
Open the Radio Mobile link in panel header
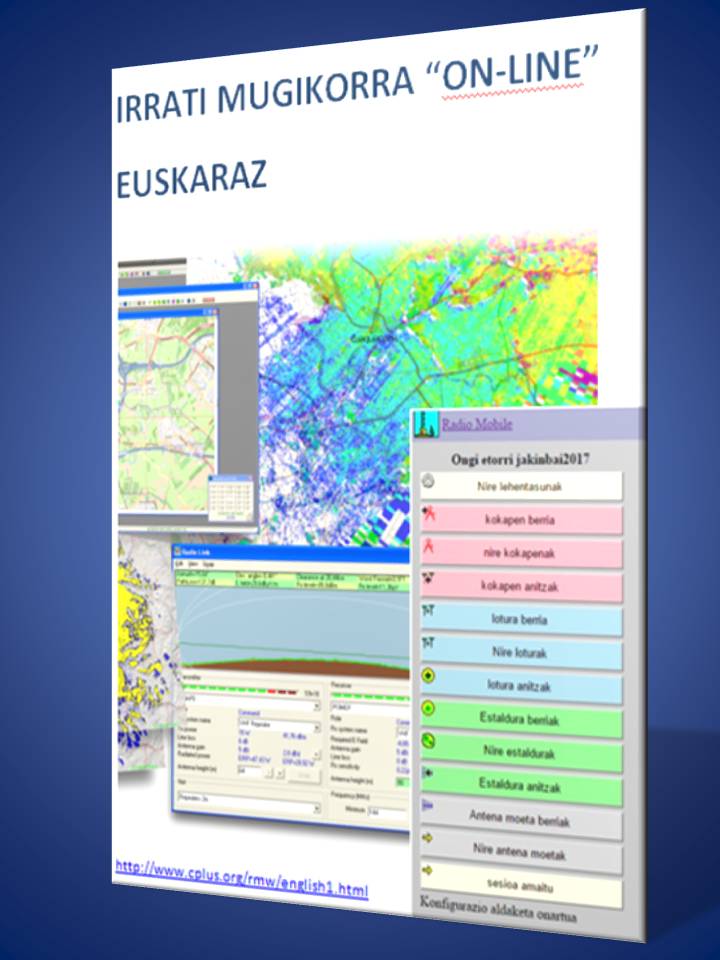477,424
